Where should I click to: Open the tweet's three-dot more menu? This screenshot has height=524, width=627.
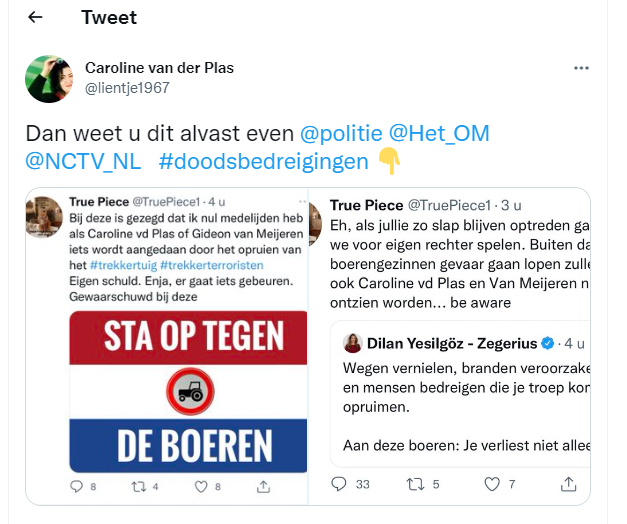581,68
